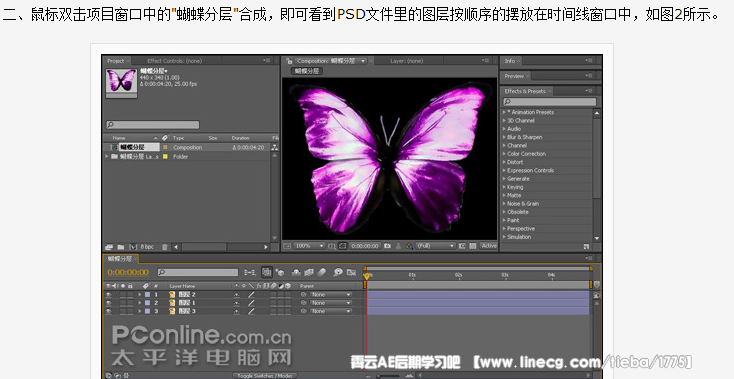This screenshot has width=734, height=379.
Task: Click the snapshot camera icon in the viewer
Action: click(x=387, y=246)
